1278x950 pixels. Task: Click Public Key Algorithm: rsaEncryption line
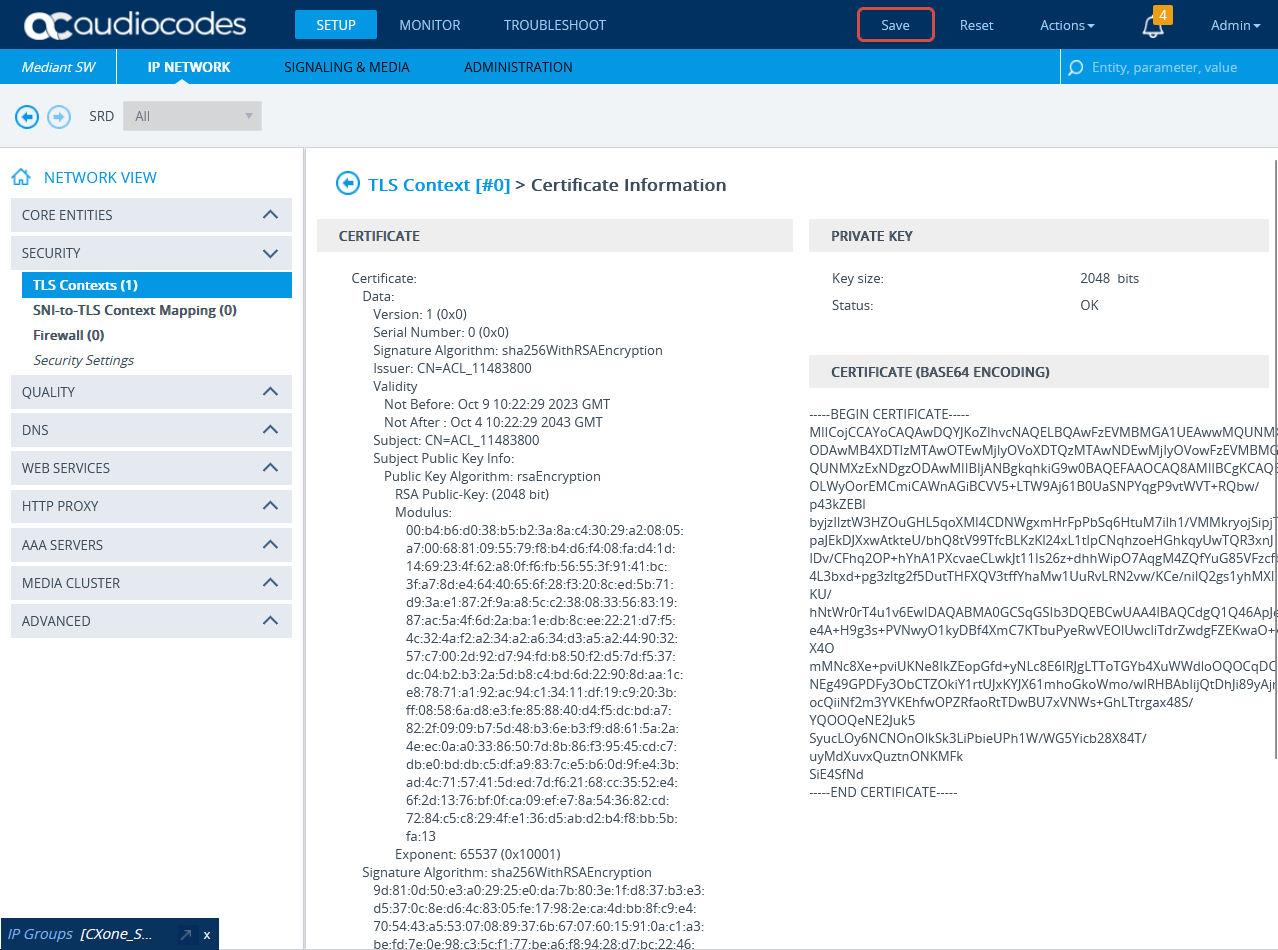[492, 476]
